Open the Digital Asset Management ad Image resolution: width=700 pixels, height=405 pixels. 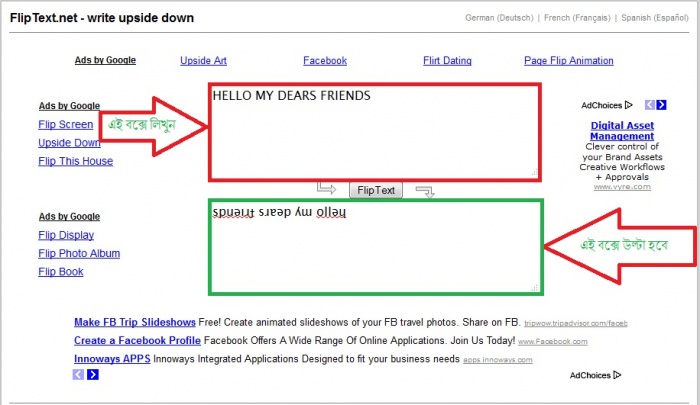pos(622,131)
